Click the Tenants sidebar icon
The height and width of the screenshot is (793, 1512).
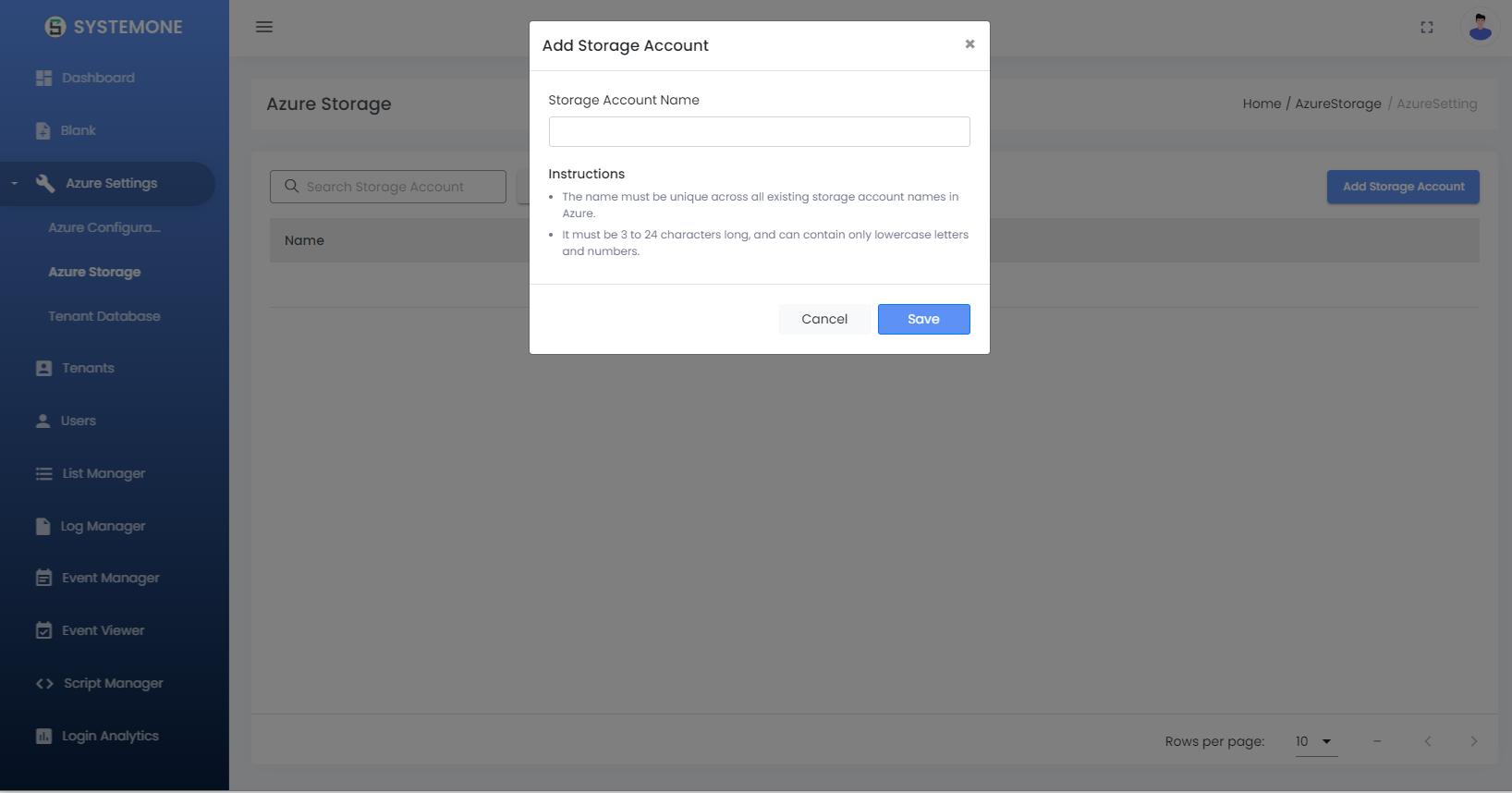43,368
